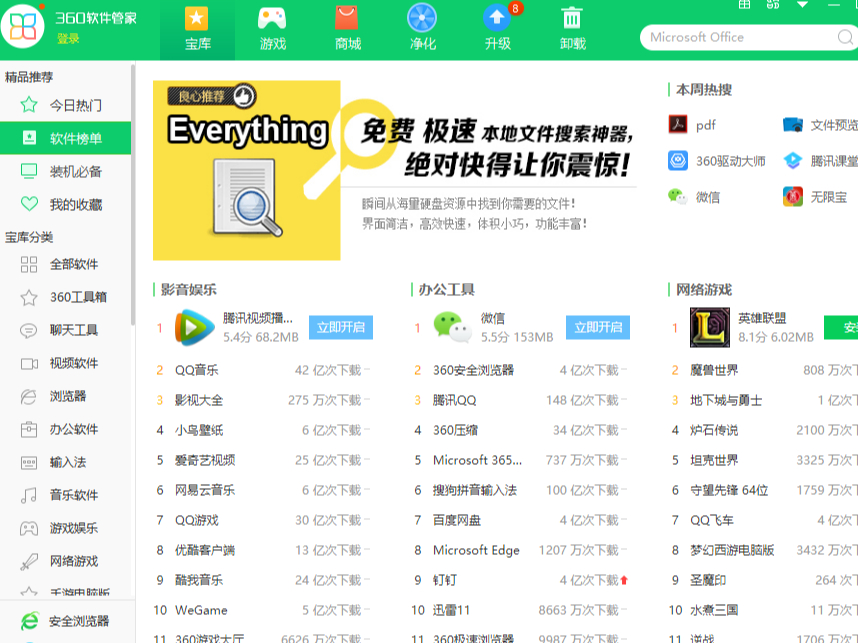Click the heart icon for 我的收藏
Viewport: 858px width, 643px height.
tap(29, 204)
